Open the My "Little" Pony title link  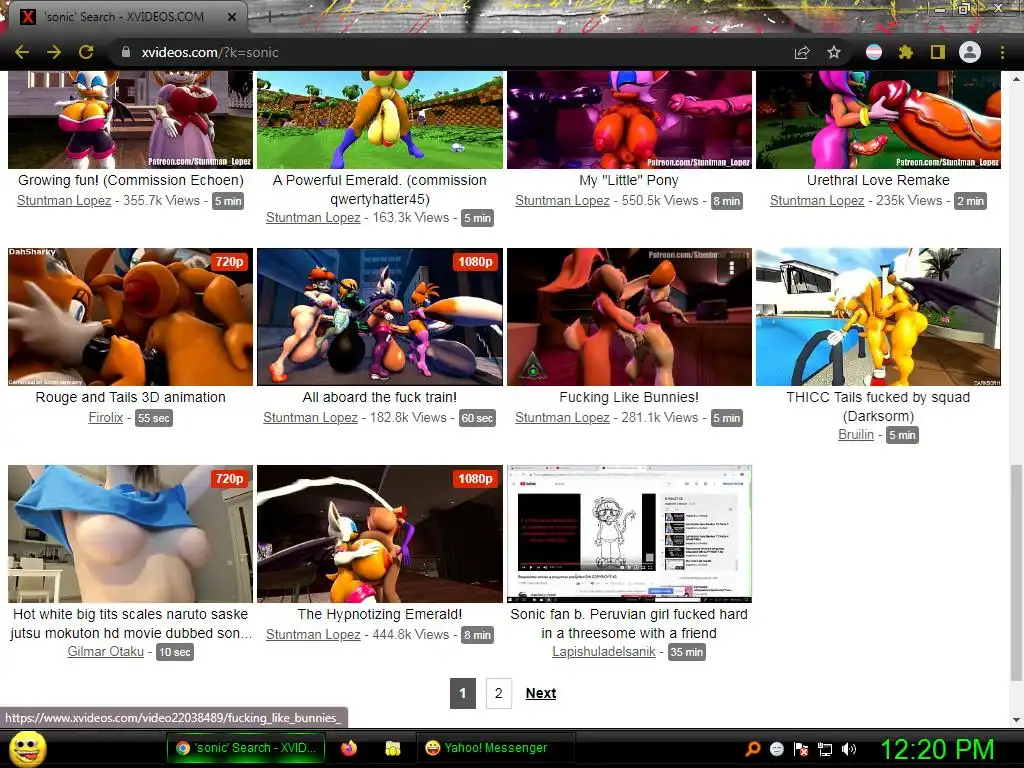[629, 180]
